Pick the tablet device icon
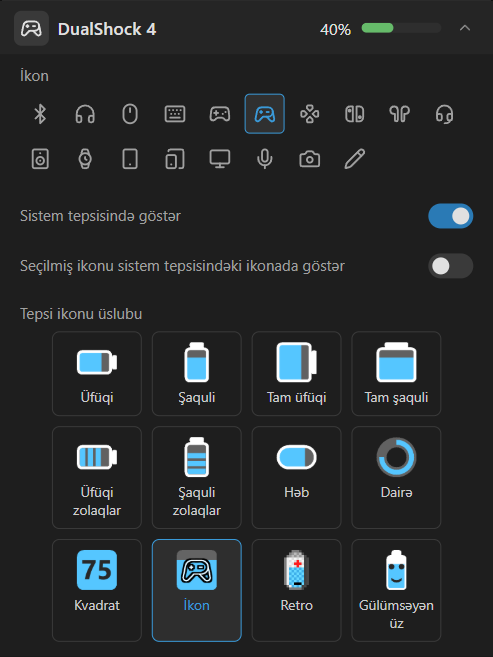The width and height of the screenshot is (493, 657). tap(130, 159)
